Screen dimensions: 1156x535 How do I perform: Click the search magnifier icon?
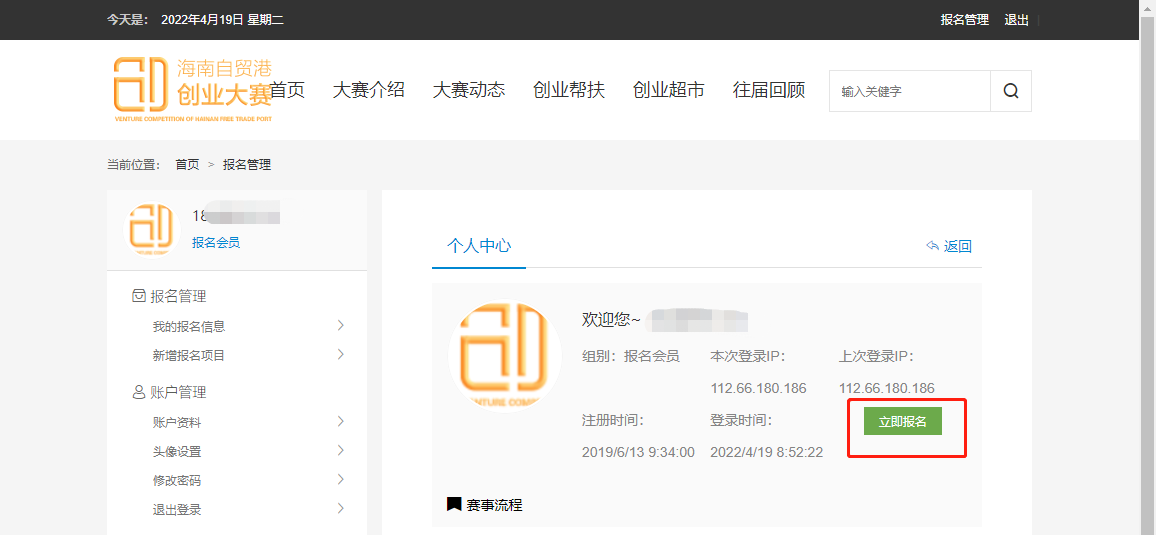(x=1011, y=91)
